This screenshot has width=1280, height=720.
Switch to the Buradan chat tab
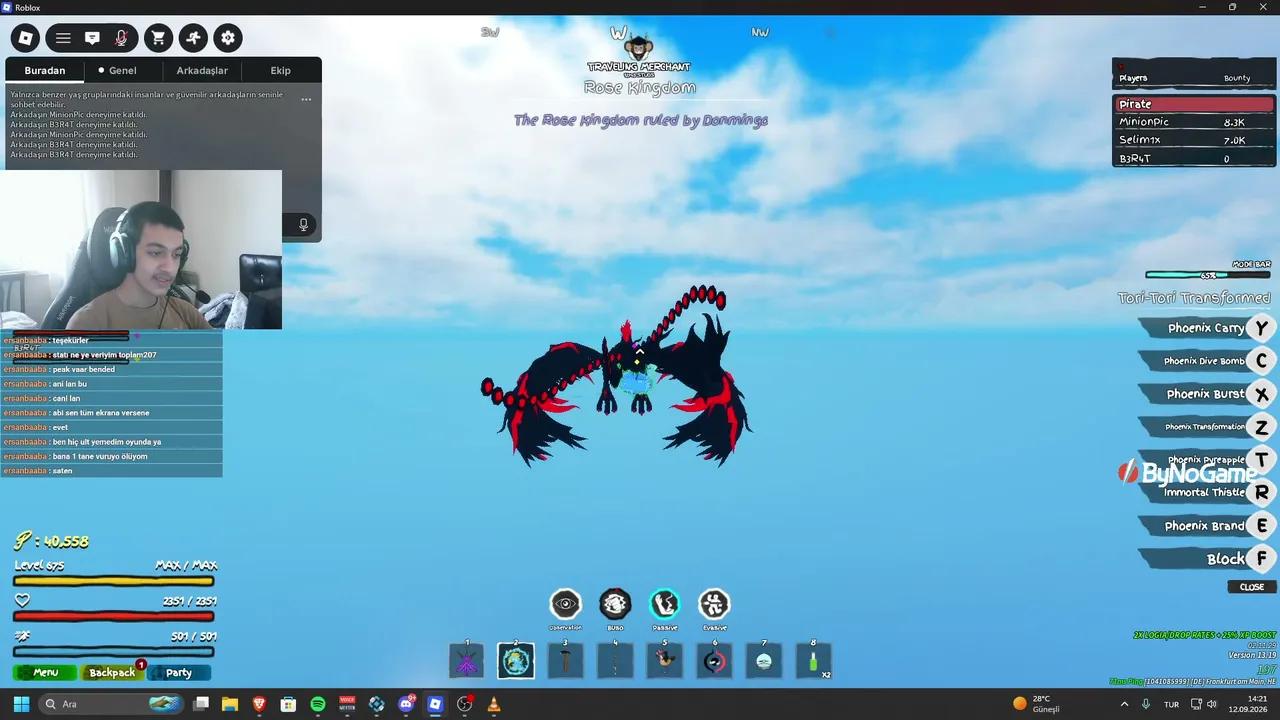click(45, 71)
